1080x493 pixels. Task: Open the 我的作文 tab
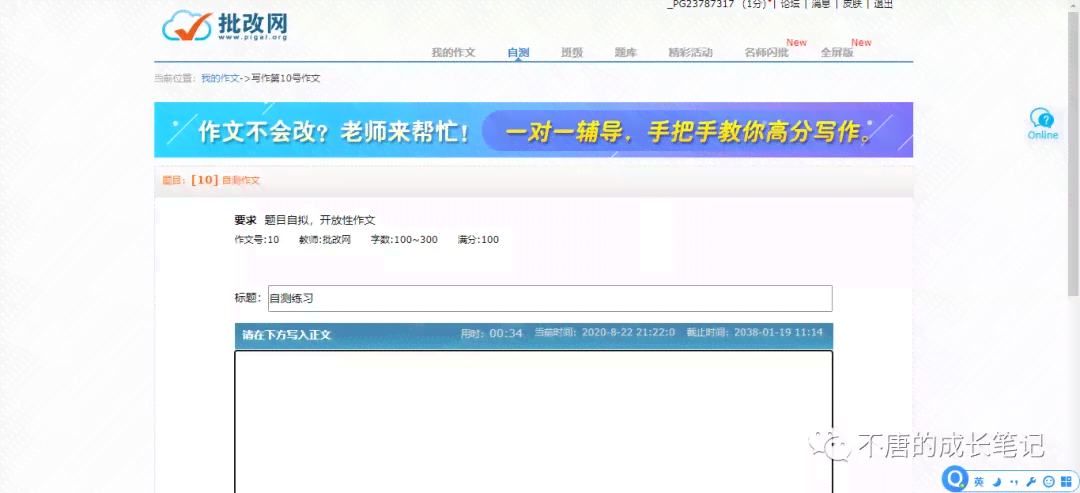[x=453, y=52]
